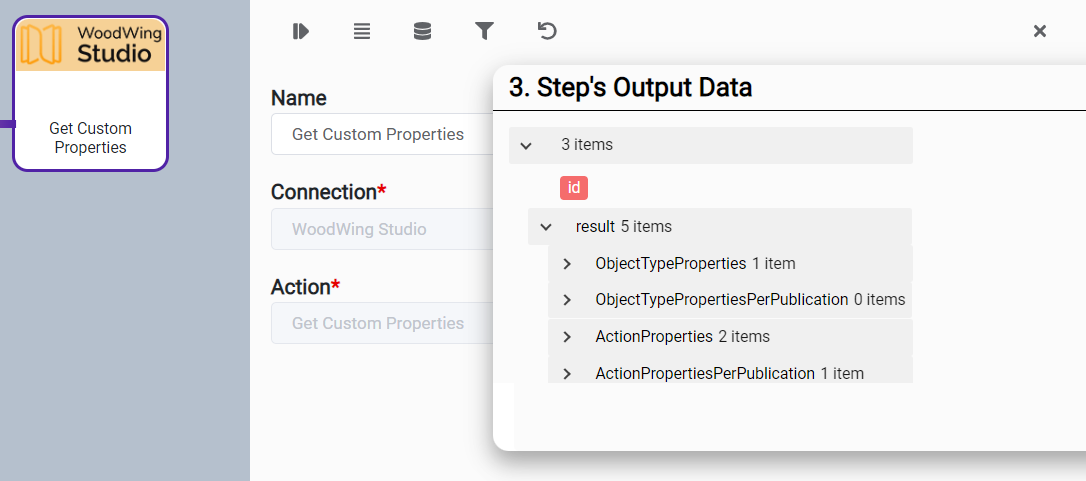Image resolution: width=1086 pixels, height=481 pixels.
Task: Open the filter funnel icon
Action: (484, 31)
